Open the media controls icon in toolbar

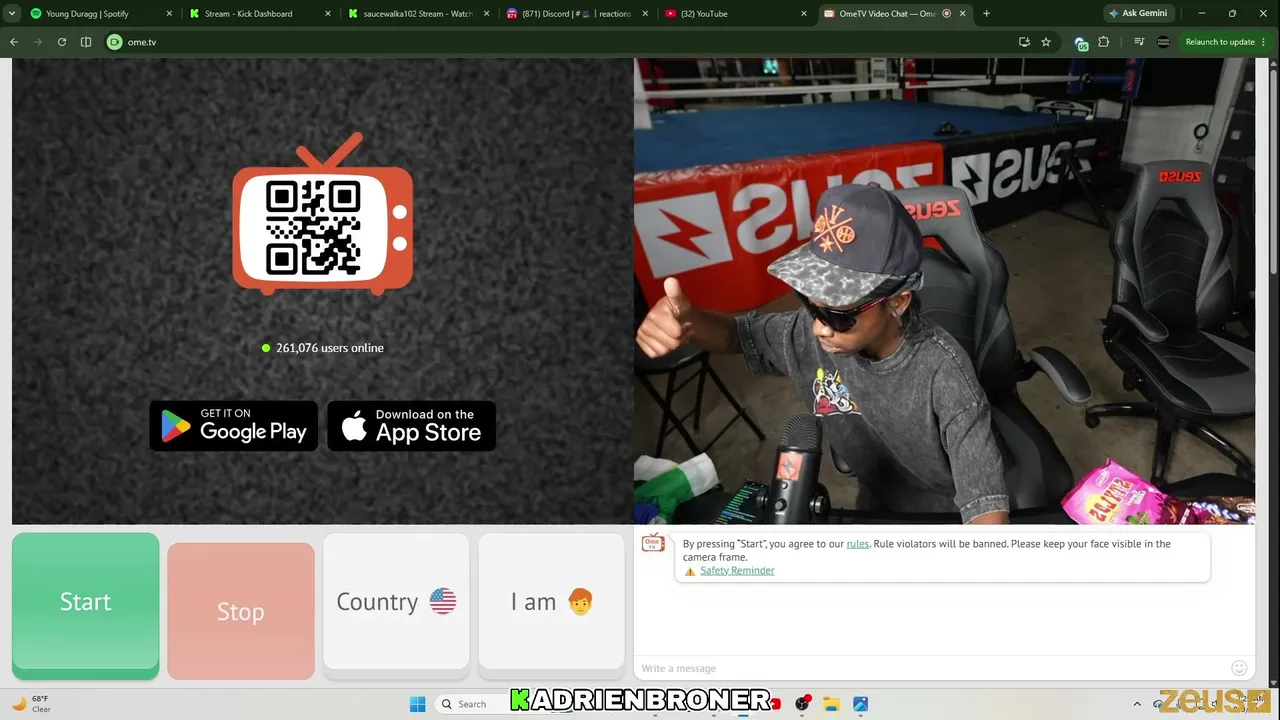1139,42
